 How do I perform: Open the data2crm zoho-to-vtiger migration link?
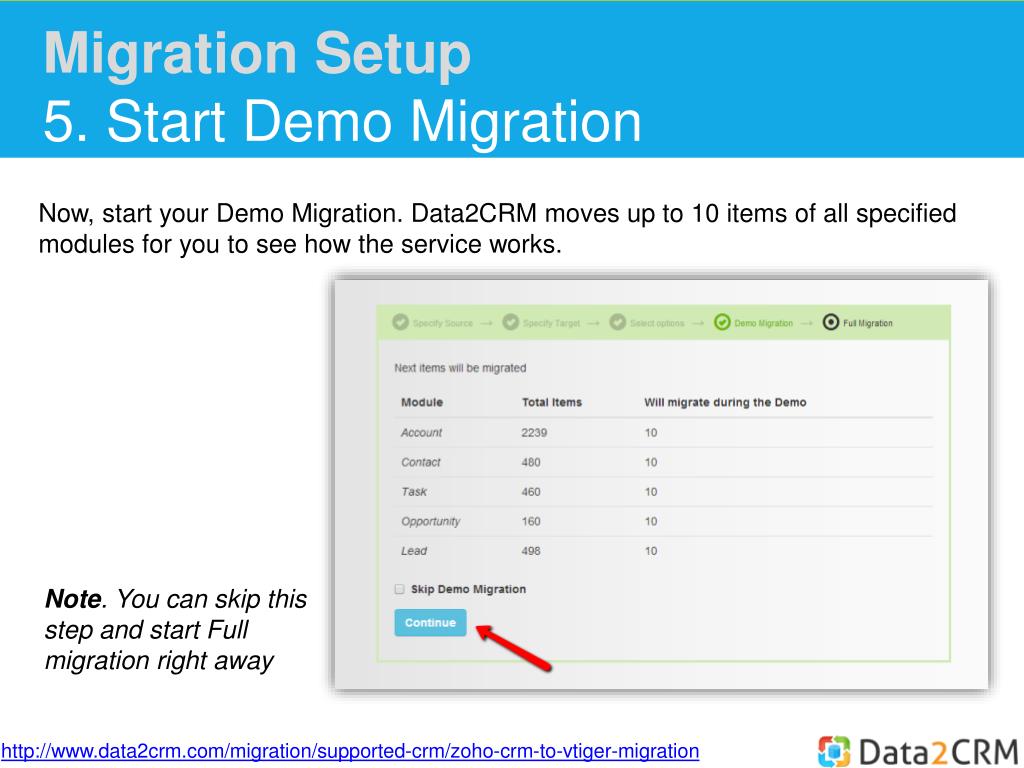pyautogui.click(x=350, y=751)
